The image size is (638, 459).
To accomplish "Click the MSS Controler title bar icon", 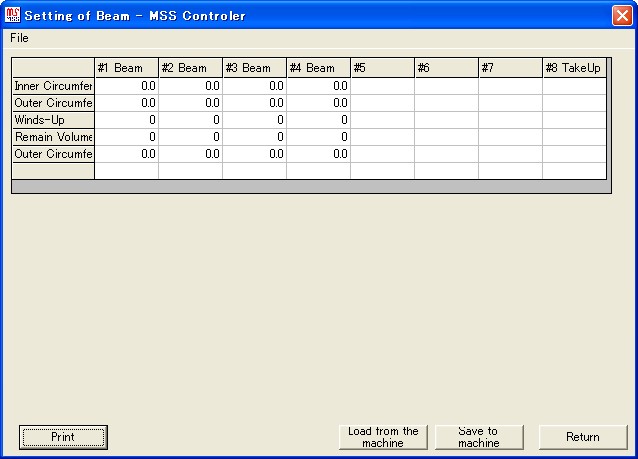I will coord(13,15).
